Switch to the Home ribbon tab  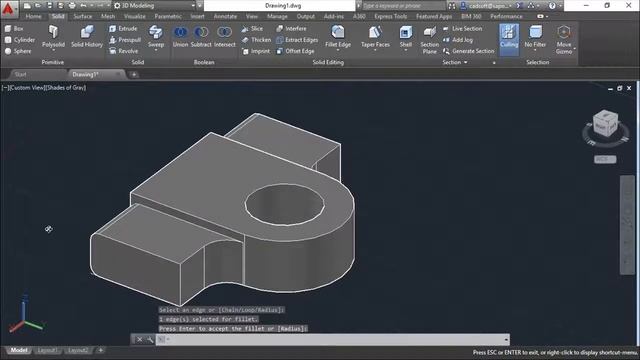coord(33,16)
